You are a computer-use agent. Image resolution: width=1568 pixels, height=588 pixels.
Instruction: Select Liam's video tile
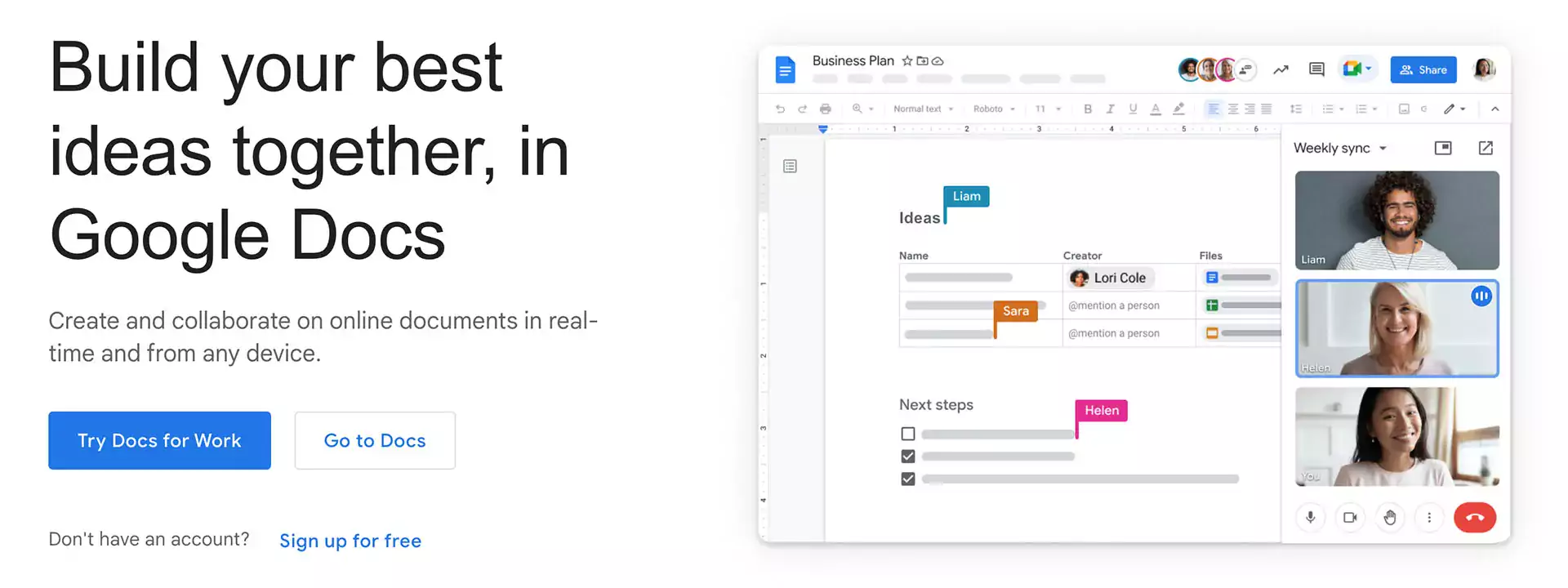point(1397,220)
